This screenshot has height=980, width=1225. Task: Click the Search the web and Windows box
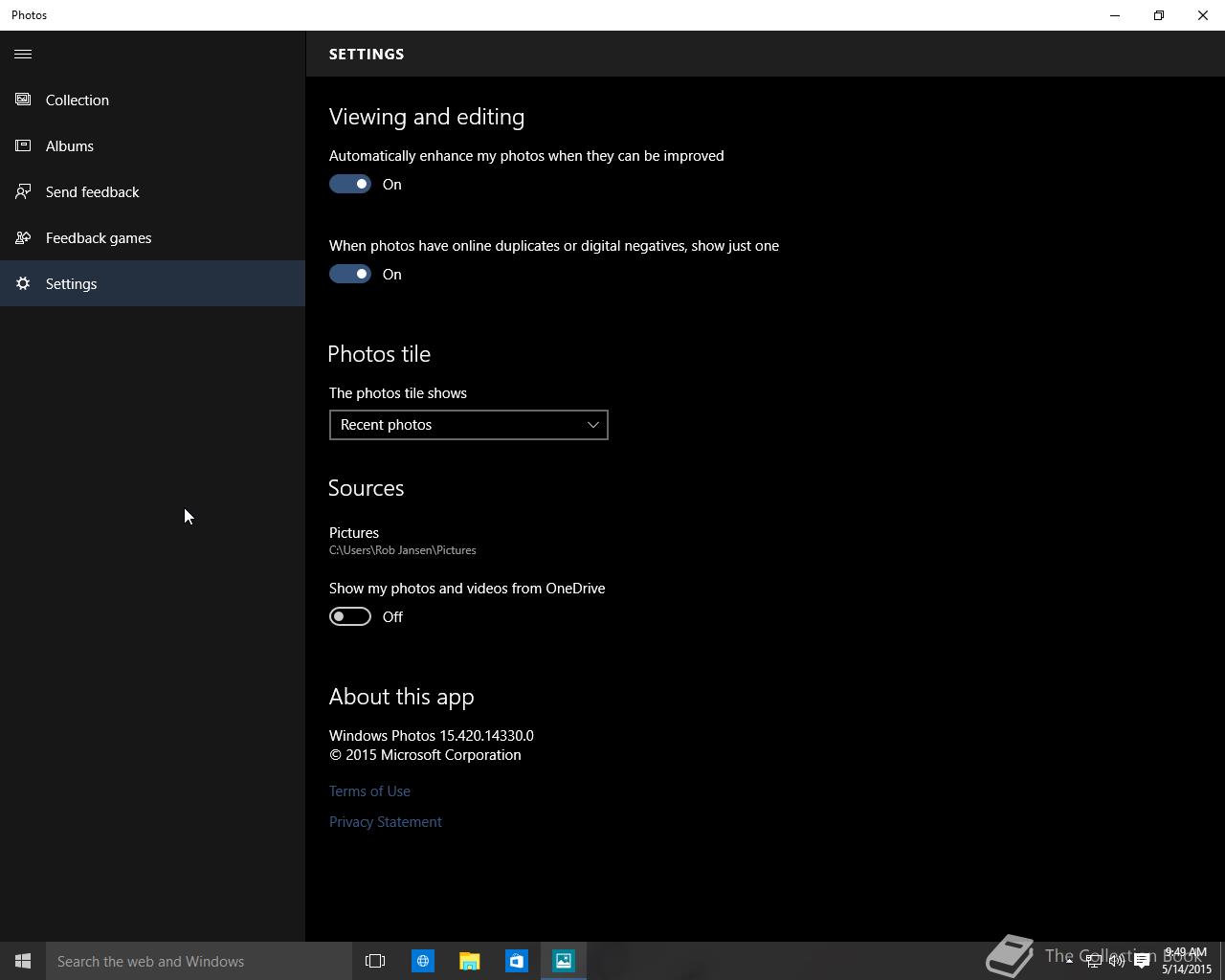199,961
